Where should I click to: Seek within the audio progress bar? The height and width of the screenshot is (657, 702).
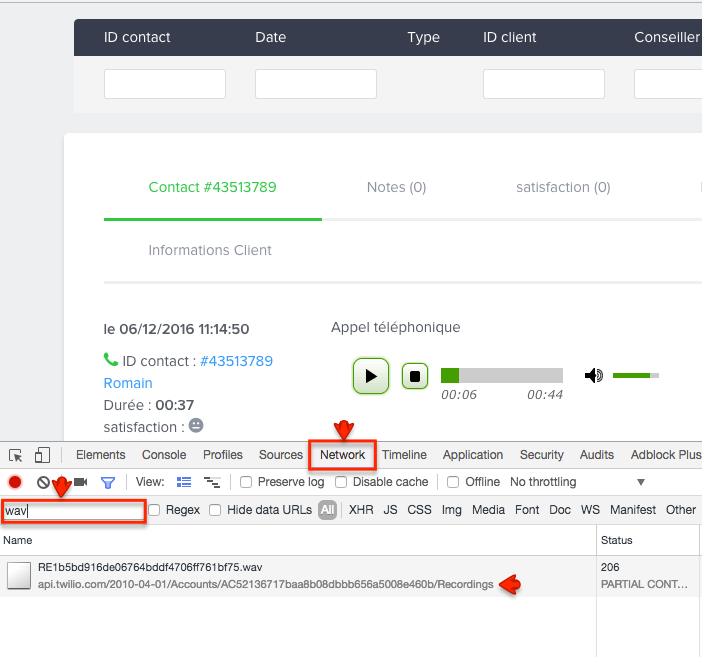[x=501, y=375]
